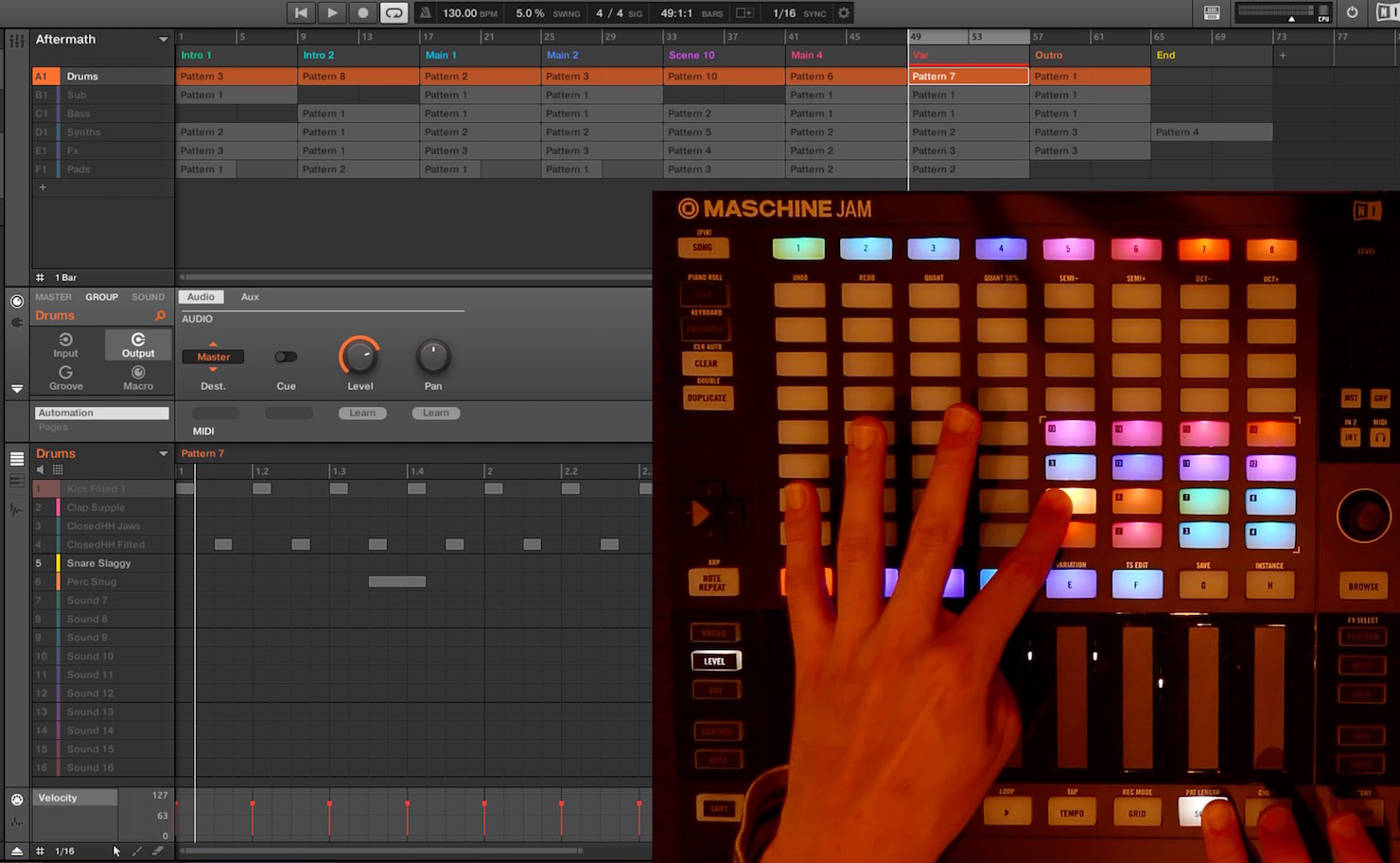This screenshot has width=1400, height=863.
Task: Open the Groove page icon
Action: [65, 378]
